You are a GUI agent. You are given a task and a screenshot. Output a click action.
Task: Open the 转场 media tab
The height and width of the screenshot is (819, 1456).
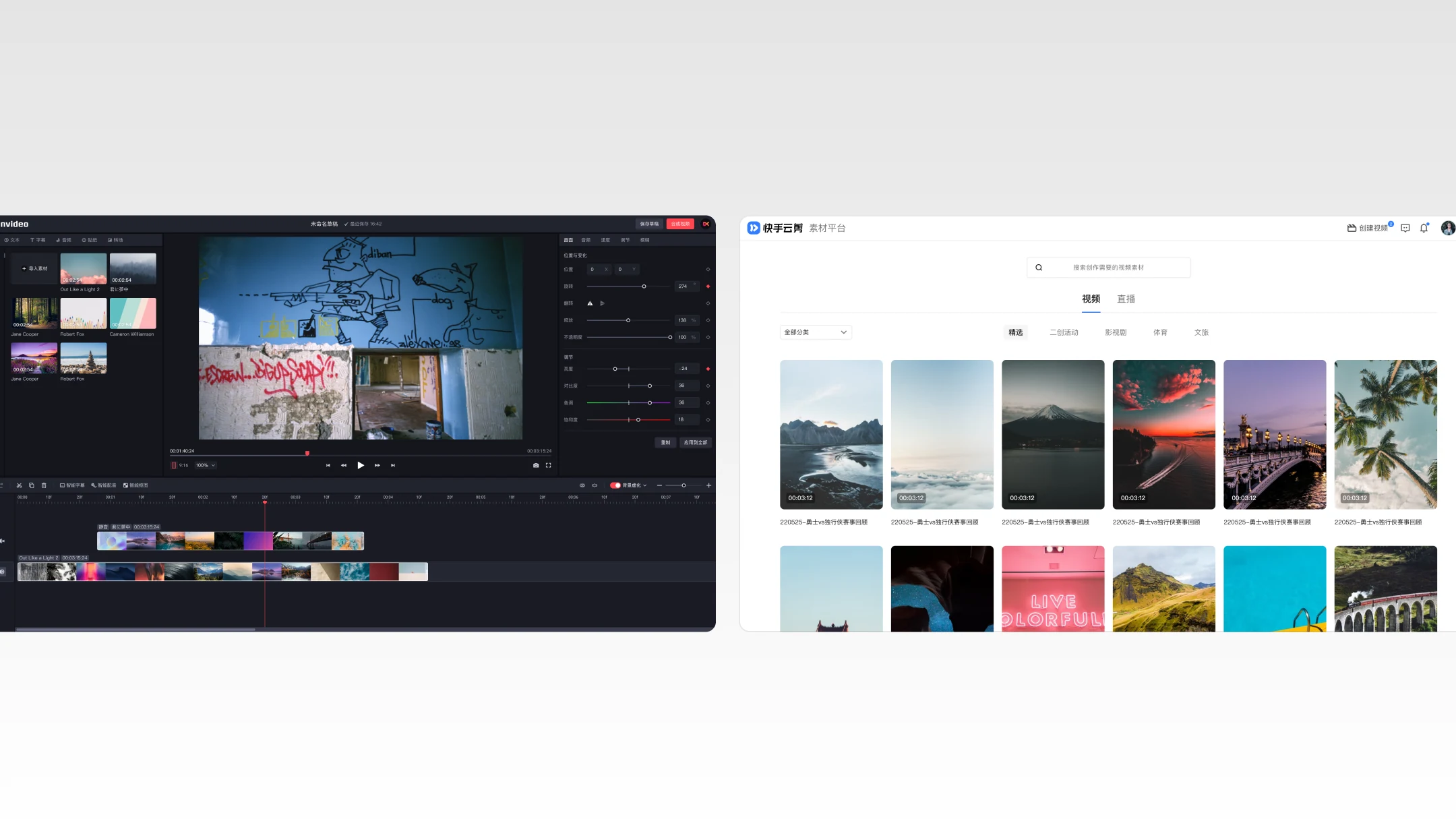115,240
